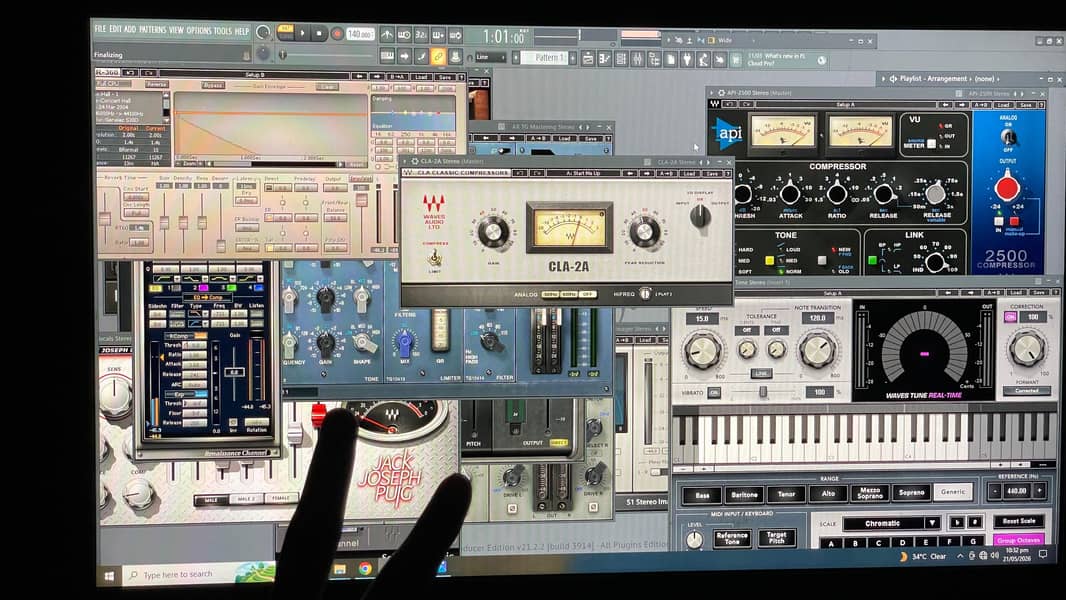Click CLA-2A Gain knob

(x=493, y=233)
